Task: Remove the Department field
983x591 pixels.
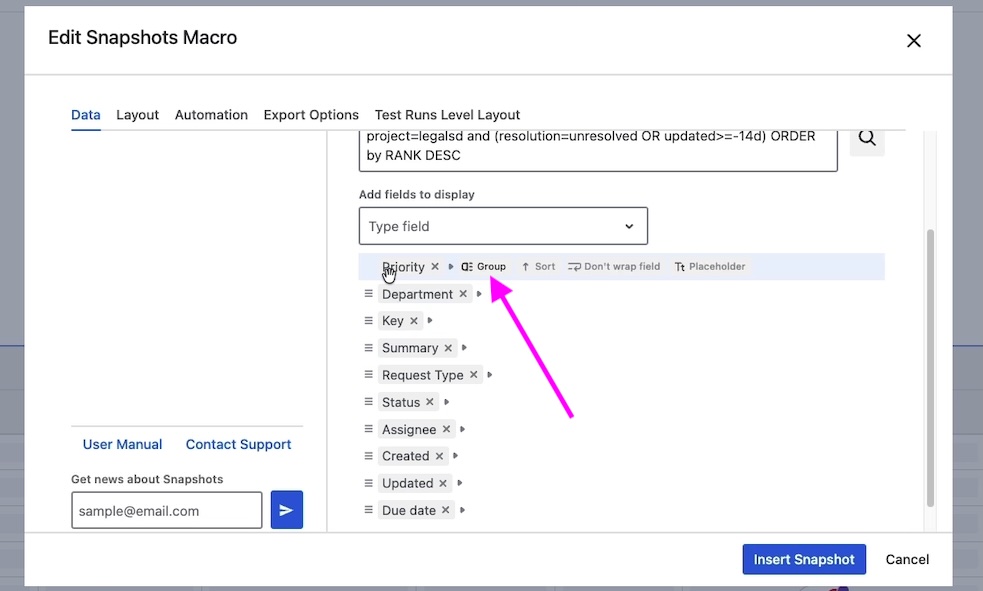Action: coord(463,294)
